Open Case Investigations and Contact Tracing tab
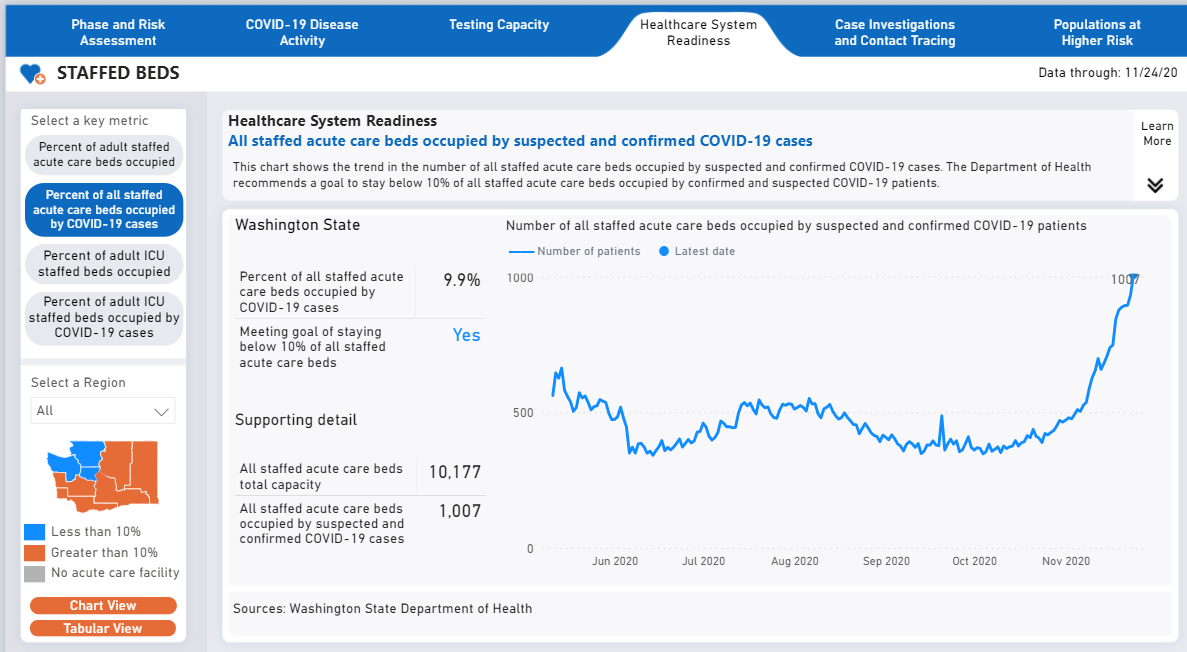 [894, 33]
